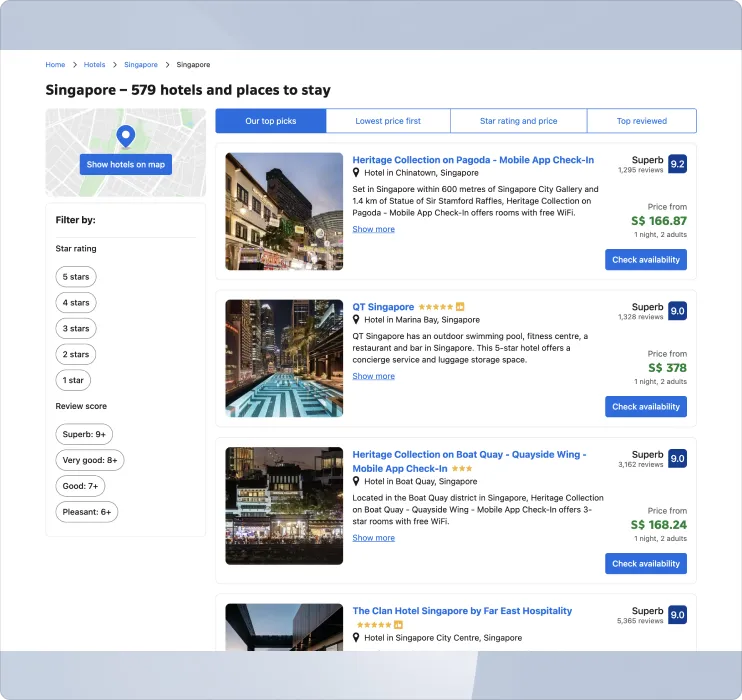Open the Heritage Collection on Pagoda title link
This screenshot has height=700, width=742.
tap(473, 160)
